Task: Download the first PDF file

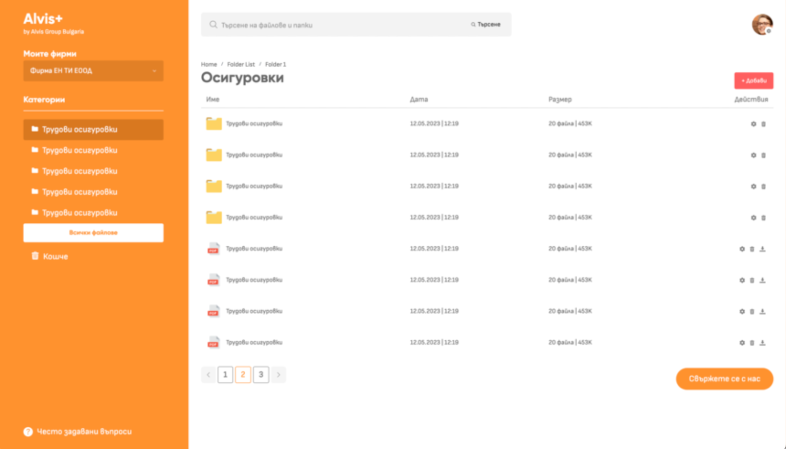Action: tap(762, 249)
